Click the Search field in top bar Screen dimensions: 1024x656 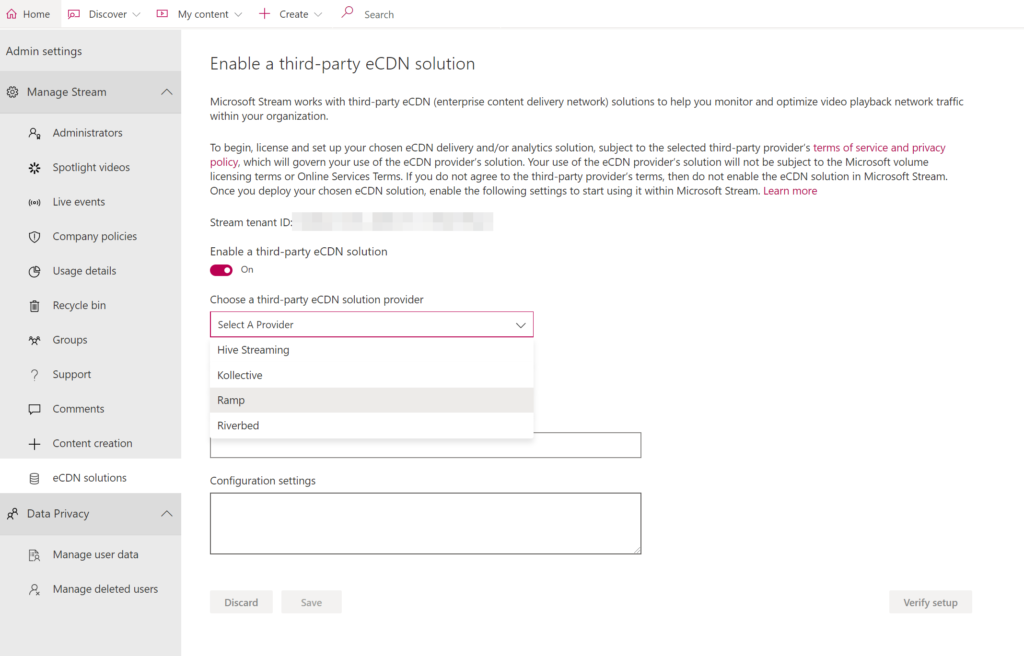[x=379, y=14]
